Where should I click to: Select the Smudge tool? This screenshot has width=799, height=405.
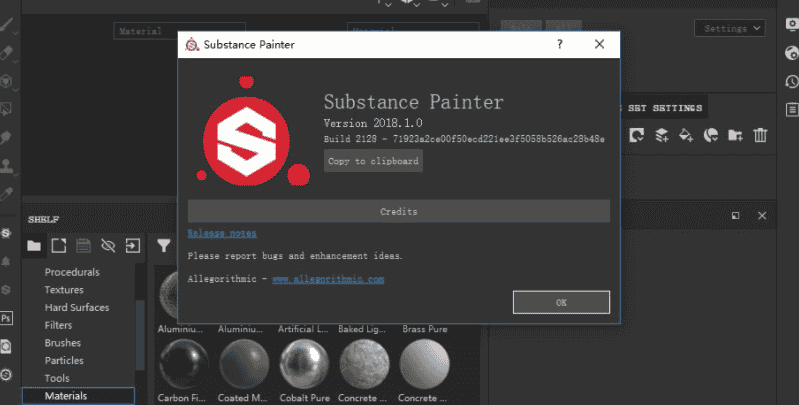[x=6, y=137]
